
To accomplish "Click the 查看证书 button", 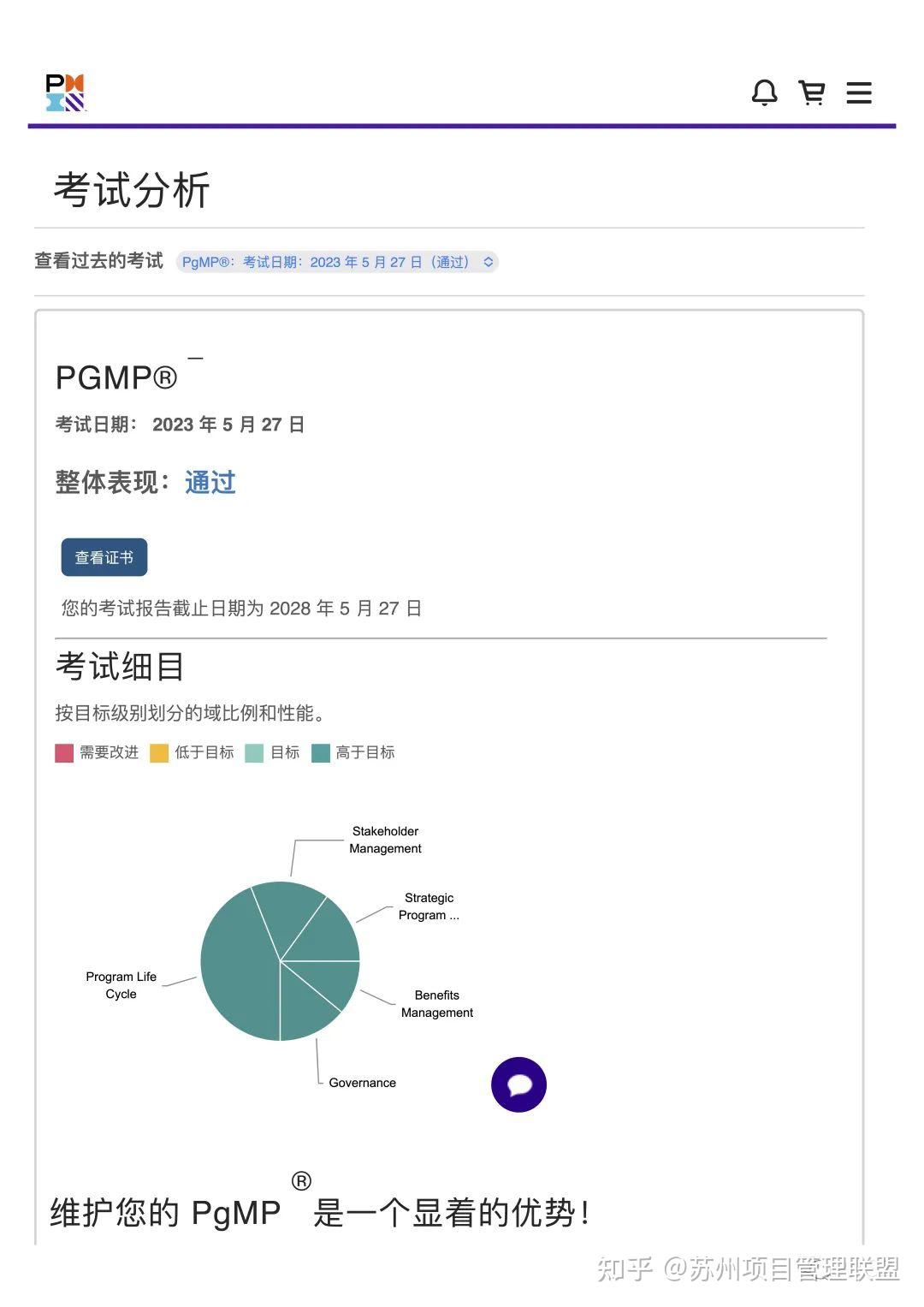I will pyautogui.click(x=104, y=556).
